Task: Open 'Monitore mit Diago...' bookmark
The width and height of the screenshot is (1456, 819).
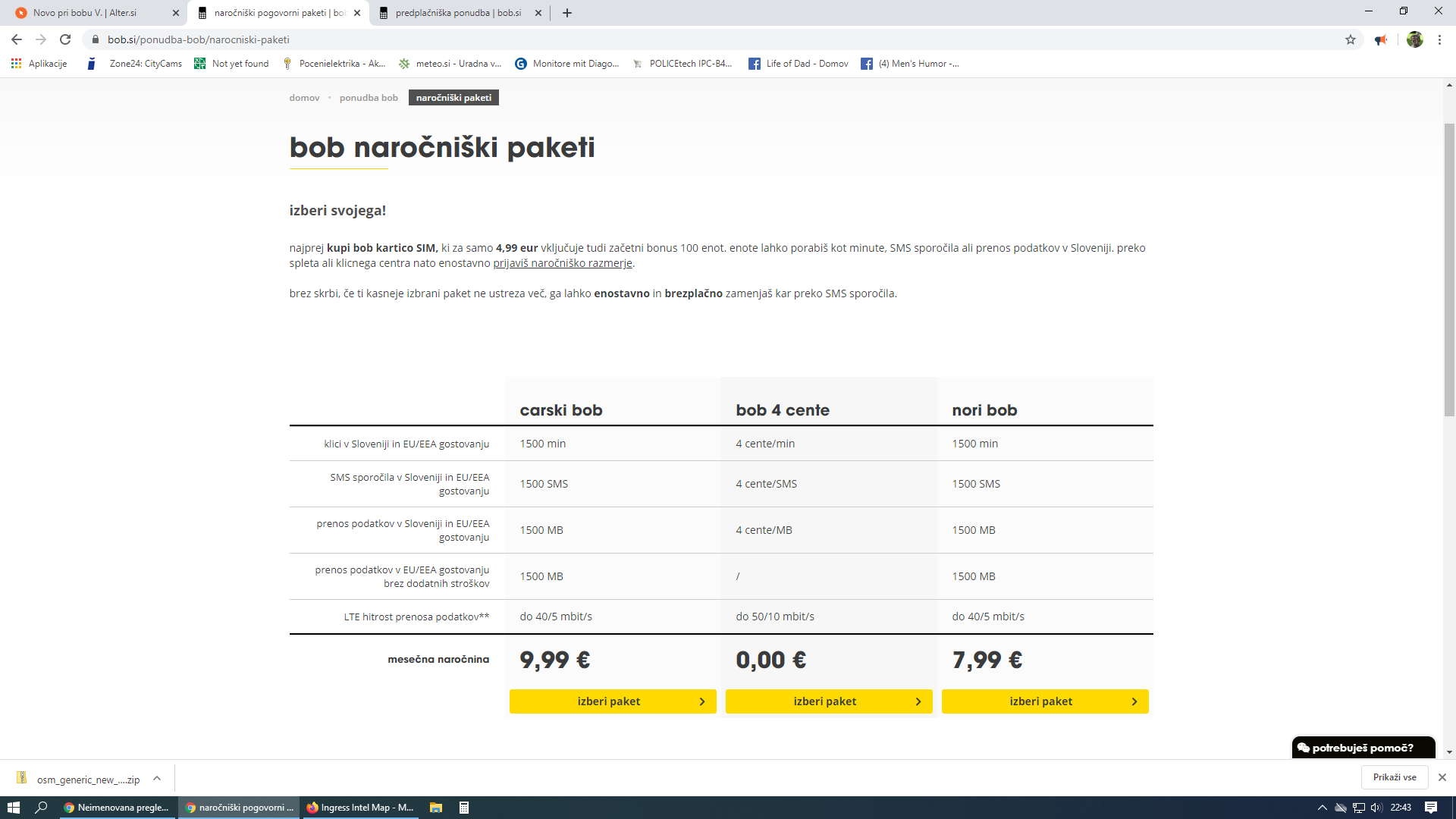Action: [x=567, y=64]
